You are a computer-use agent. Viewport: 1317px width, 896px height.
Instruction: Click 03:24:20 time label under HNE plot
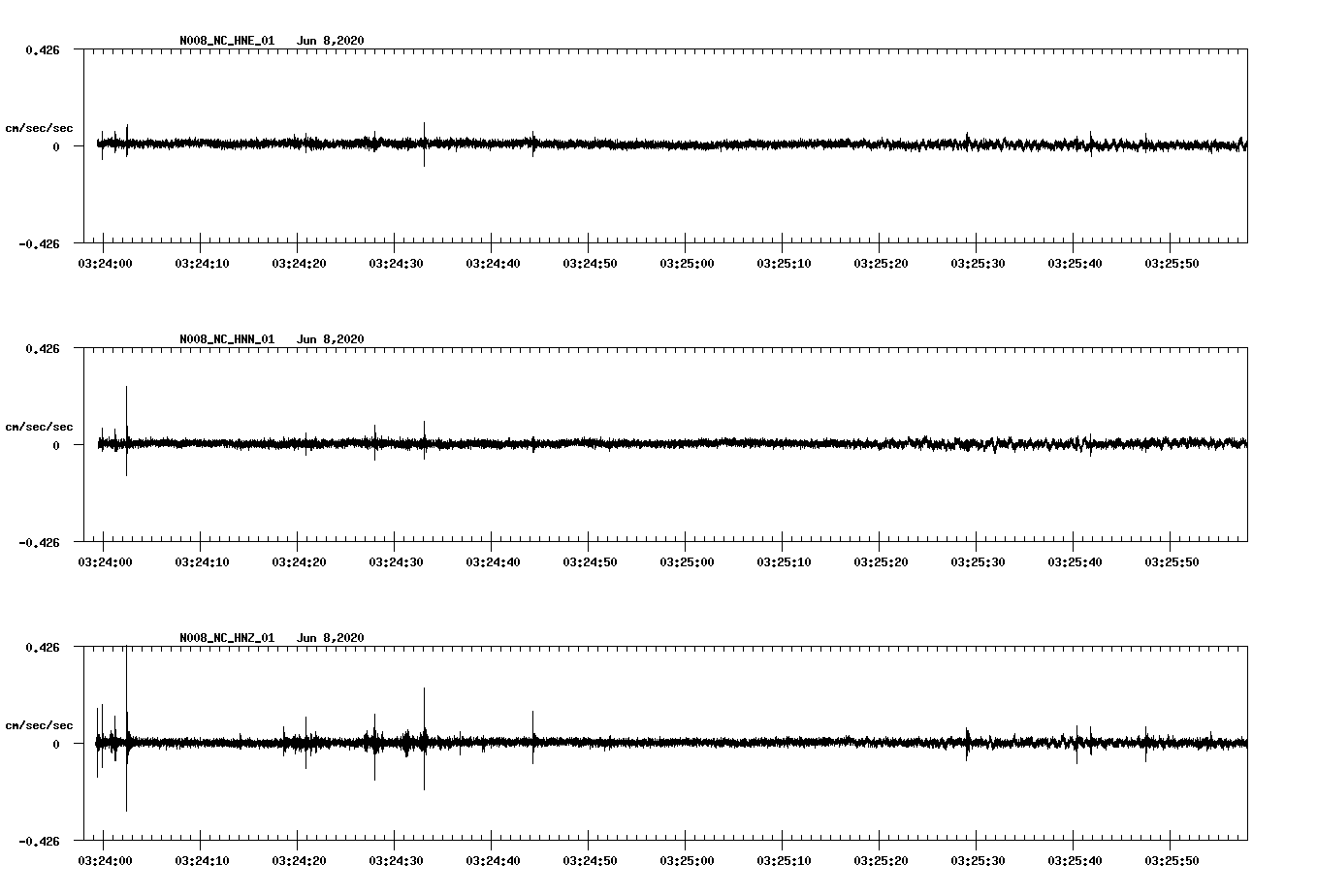(x=298, y=264)
